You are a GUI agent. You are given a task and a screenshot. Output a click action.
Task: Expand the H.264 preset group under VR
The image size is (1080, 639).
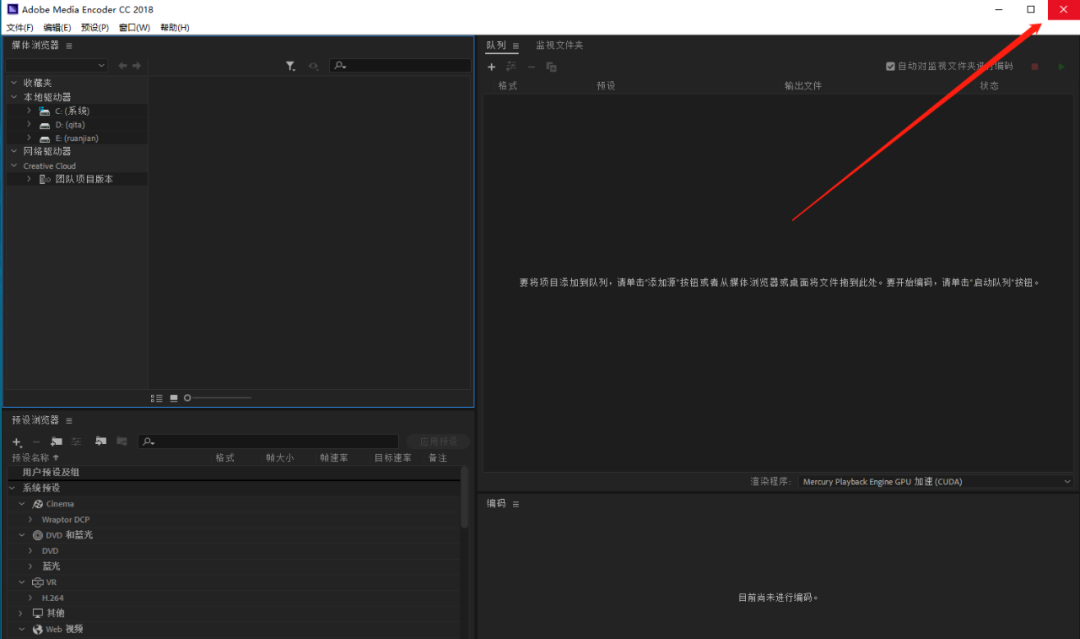click(30, 598)
